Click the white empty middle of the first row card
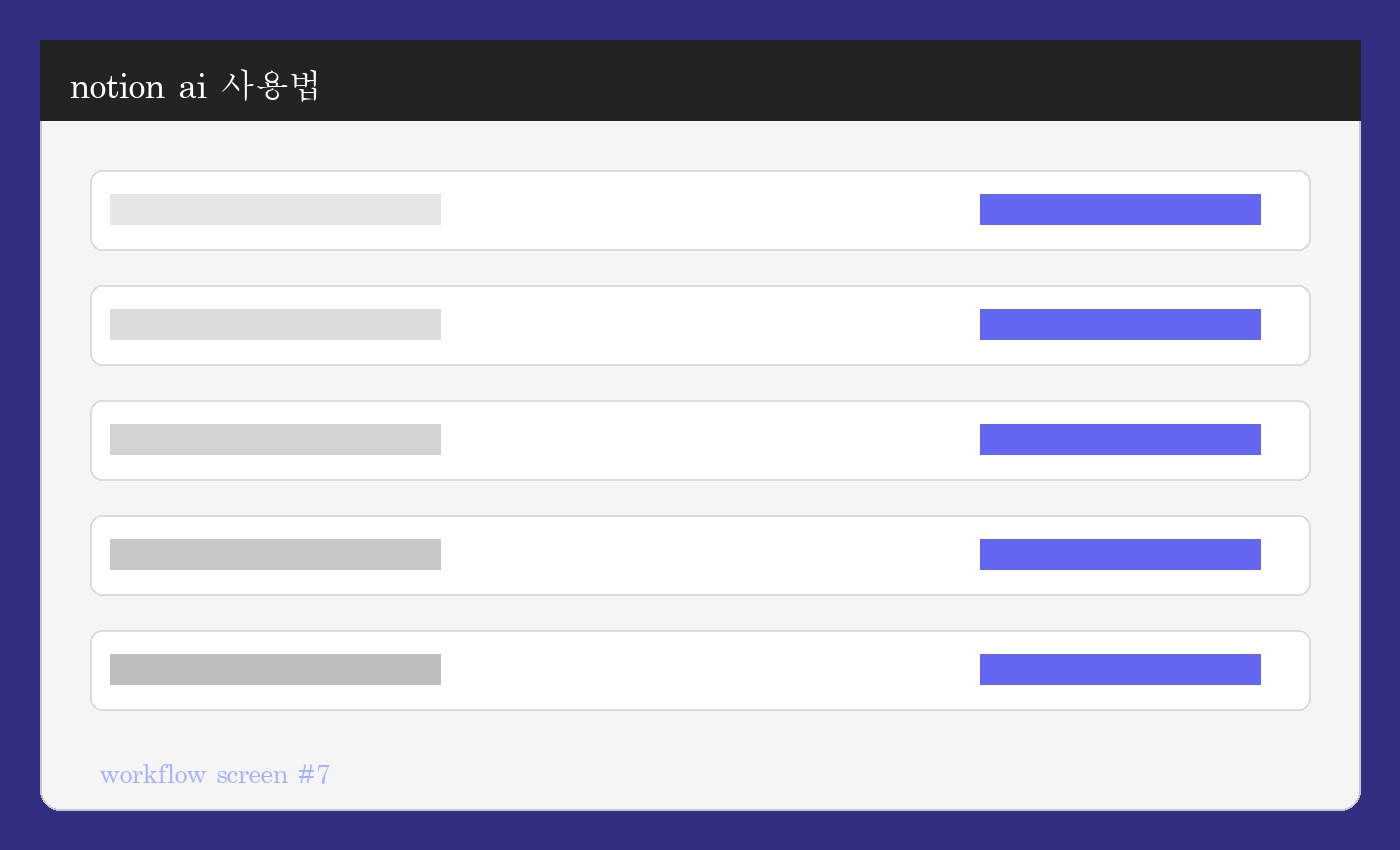Screen dimensions: 1400x850 pyautogui.click(x=710, y=210)
